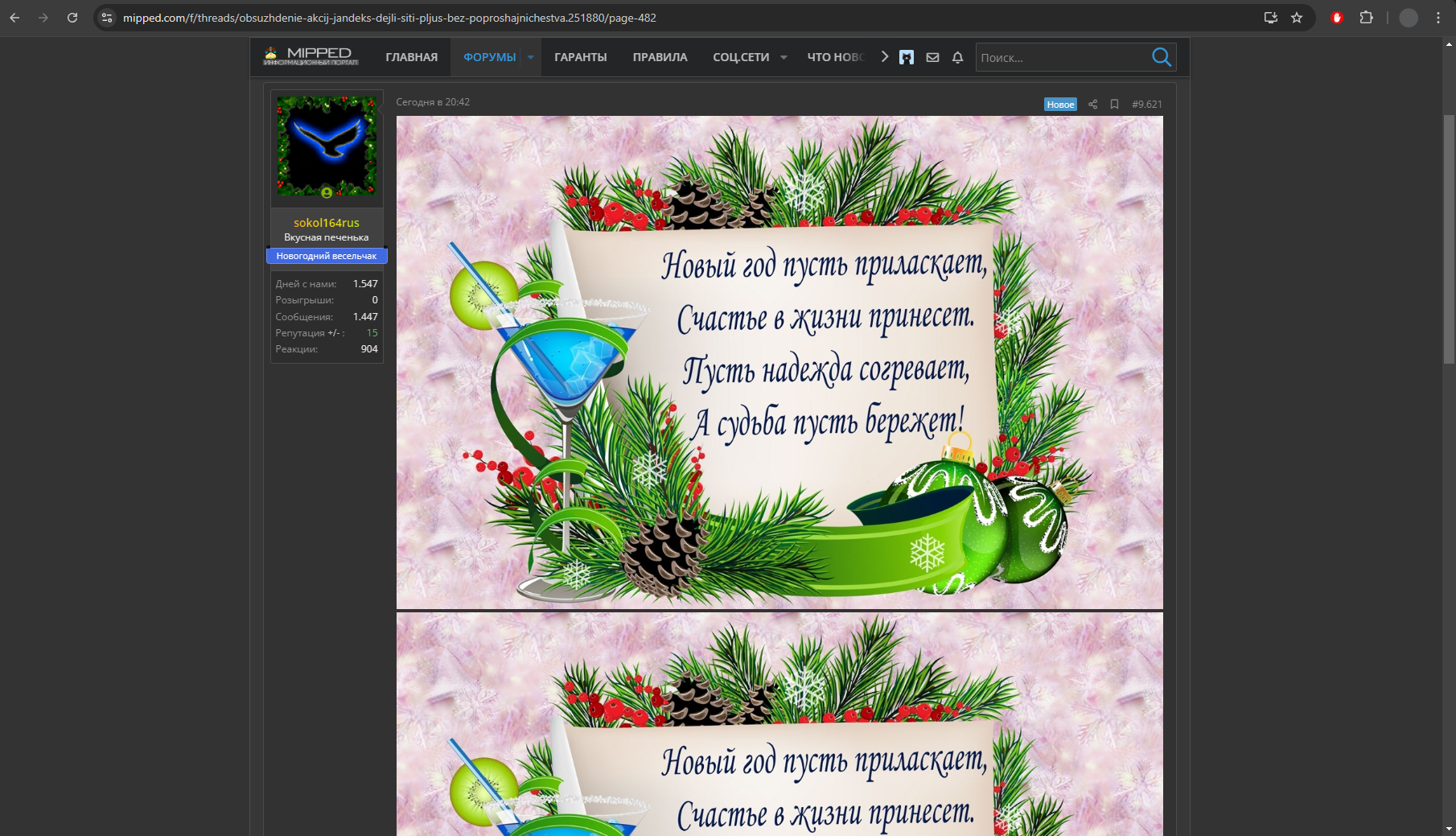The height and width of the screenshot is (836, 1456).
Task: Open the ЧТО НОВОГО menu item
Action: pos(836,57)
